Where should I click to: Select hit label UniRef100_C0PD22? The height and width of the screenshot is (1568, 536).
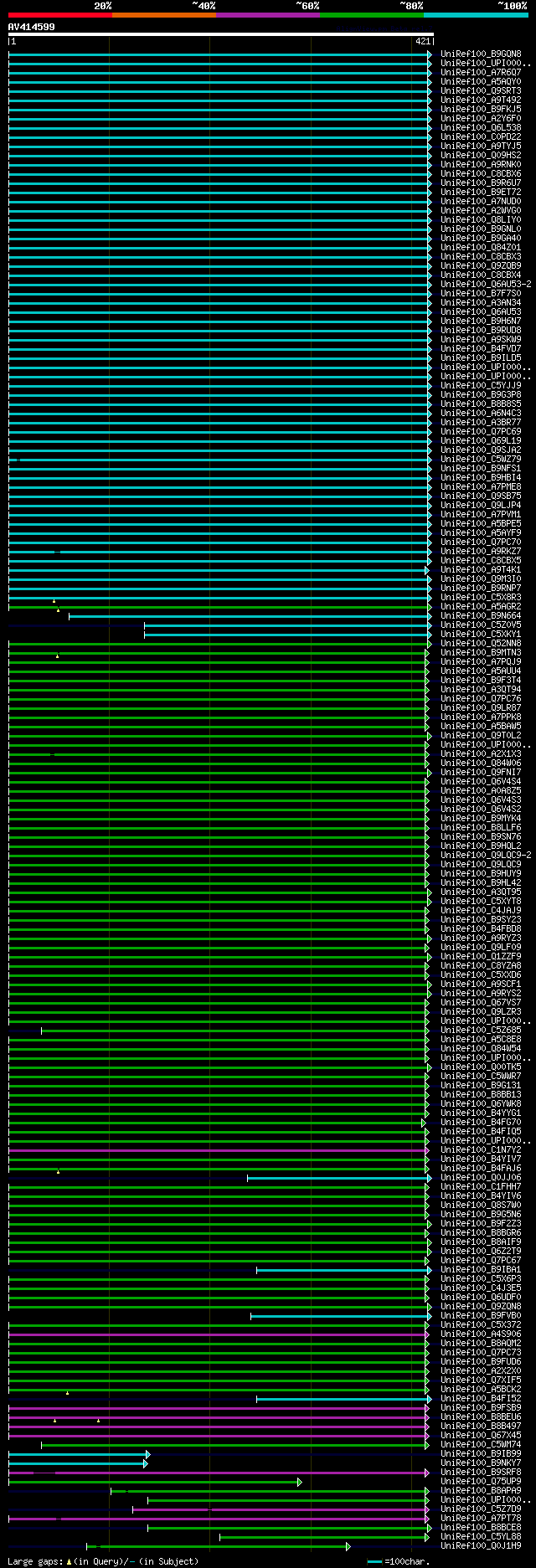click(x=481, y=137)
